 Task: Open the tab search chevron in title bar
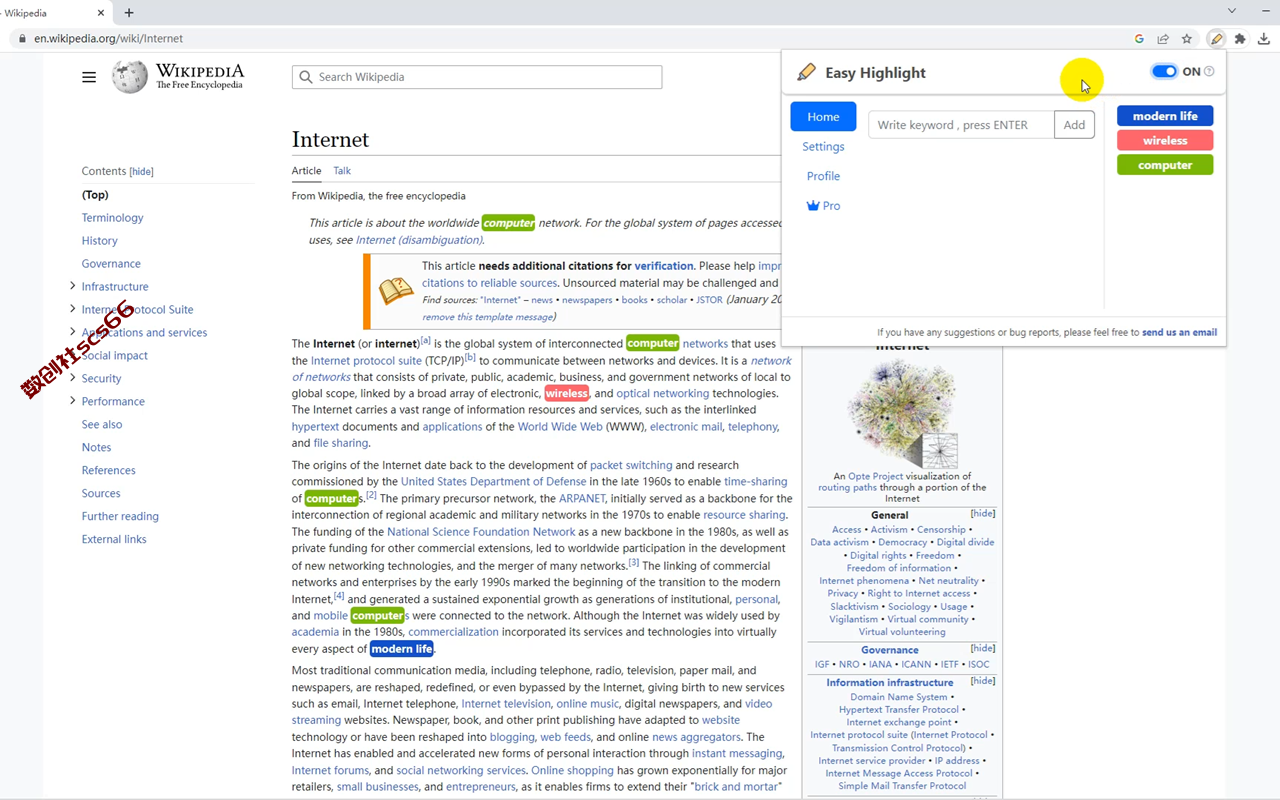click(x=1232, y=12)
